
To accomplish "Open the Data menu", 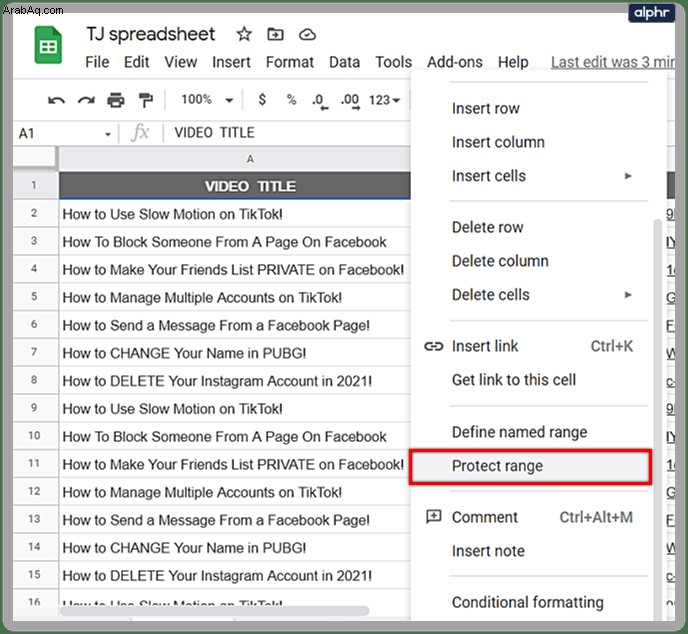I will click(344, 62).
